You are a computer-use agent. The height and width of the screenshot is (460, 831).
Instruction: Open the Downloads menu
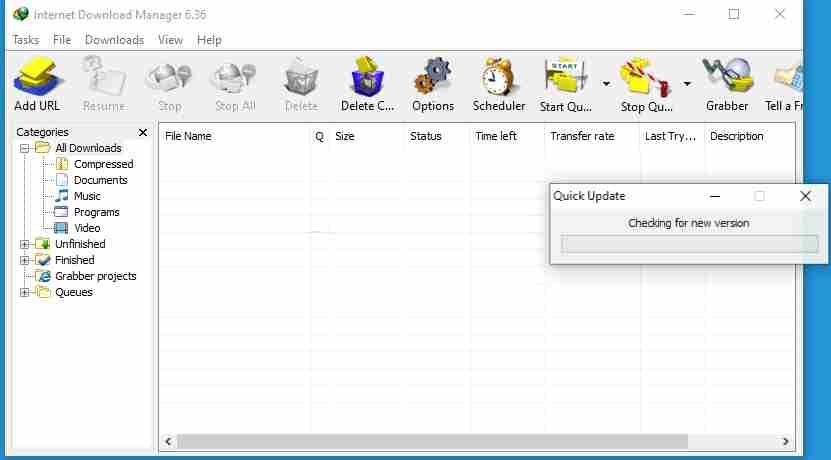click(x=114, y=40)
